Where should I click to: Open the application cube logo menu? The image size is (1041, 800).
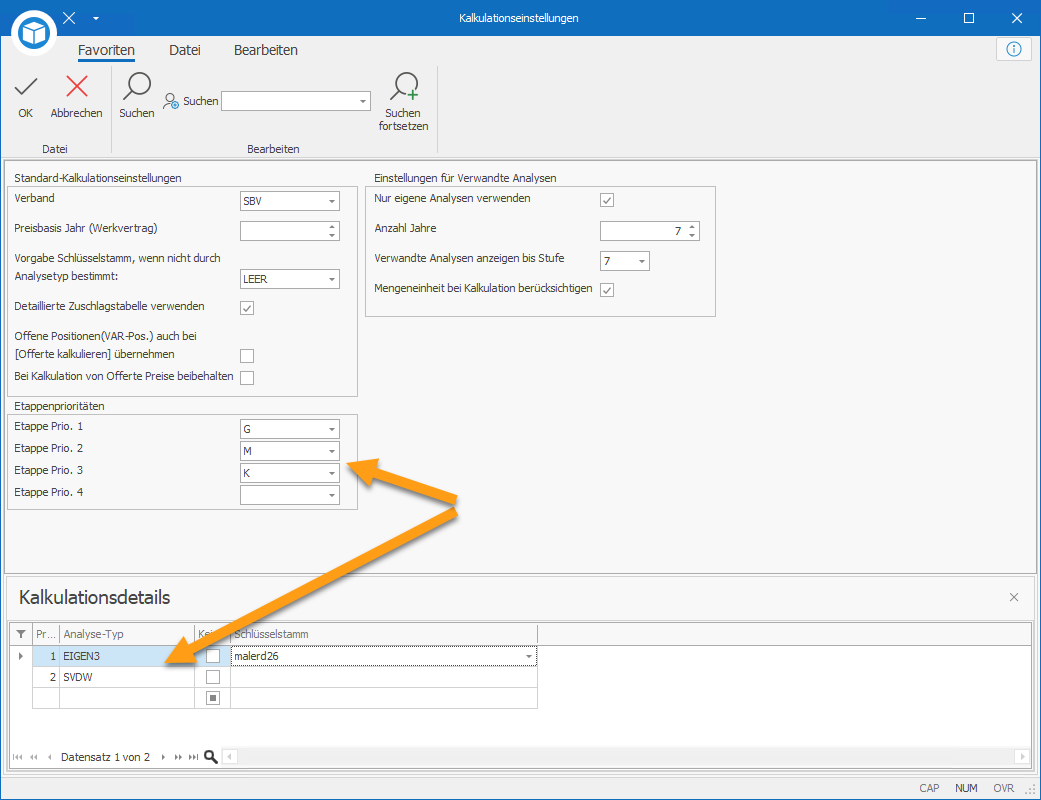(x=34, y=33)
